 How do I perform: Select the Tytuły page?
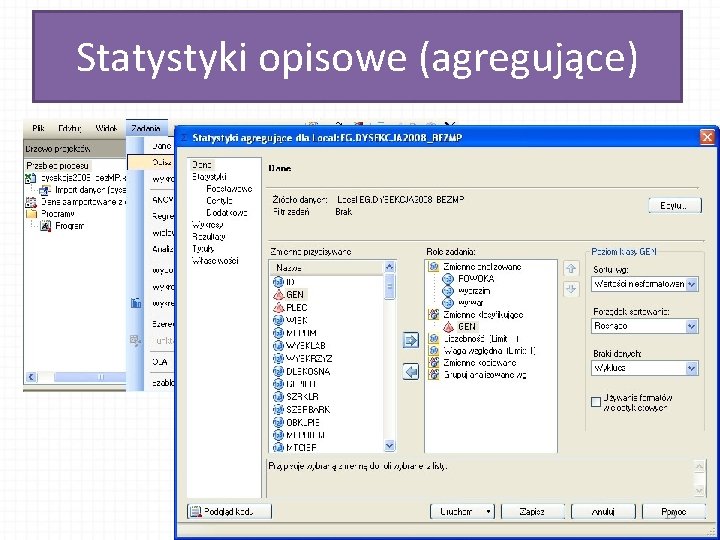203,248
